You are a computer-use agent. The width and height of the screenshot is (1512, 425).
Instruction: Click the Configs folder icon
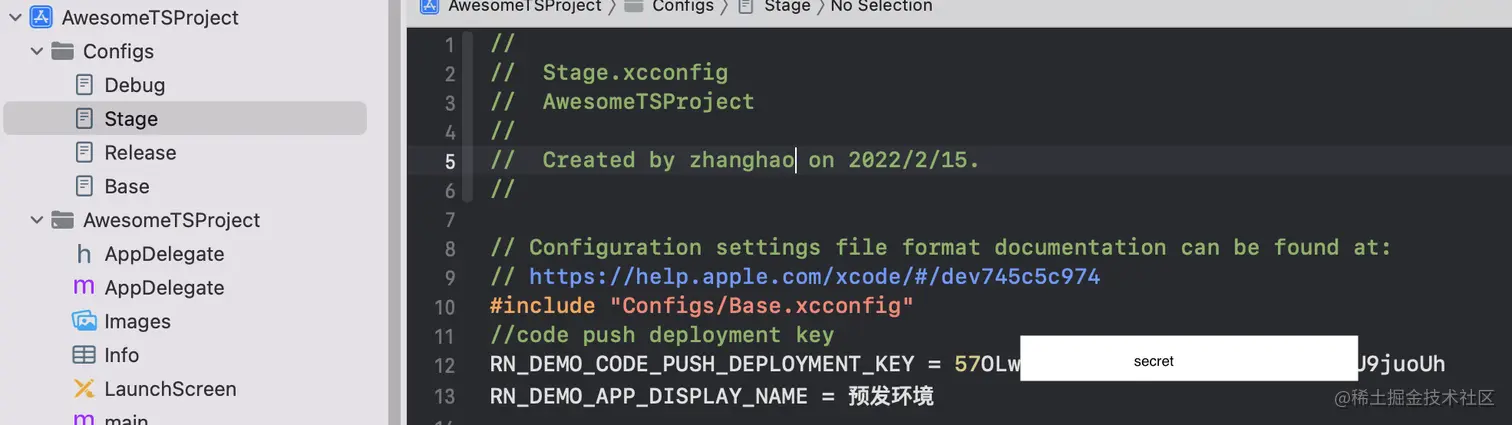click(63, 51)
